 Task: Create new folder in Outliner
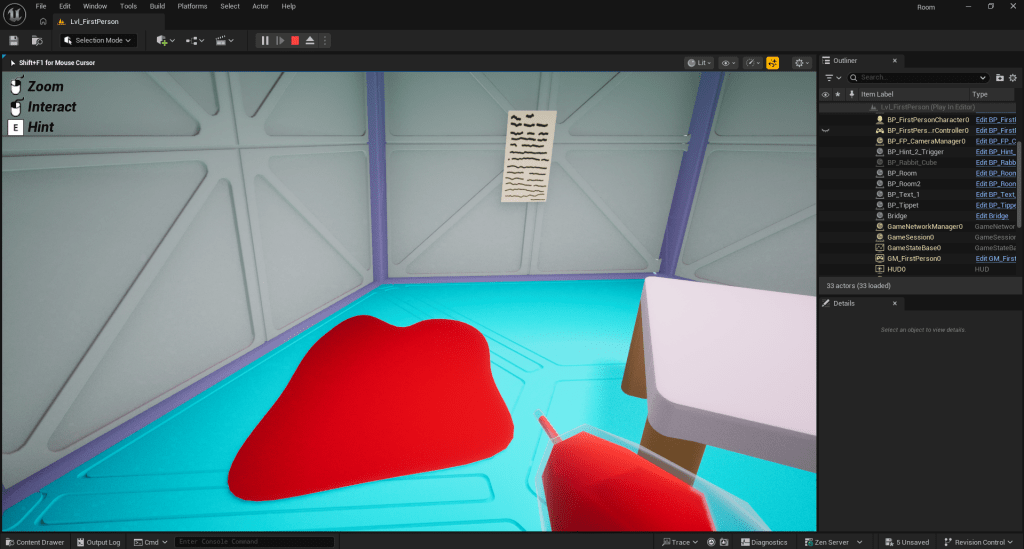click(x=999, y=77)
